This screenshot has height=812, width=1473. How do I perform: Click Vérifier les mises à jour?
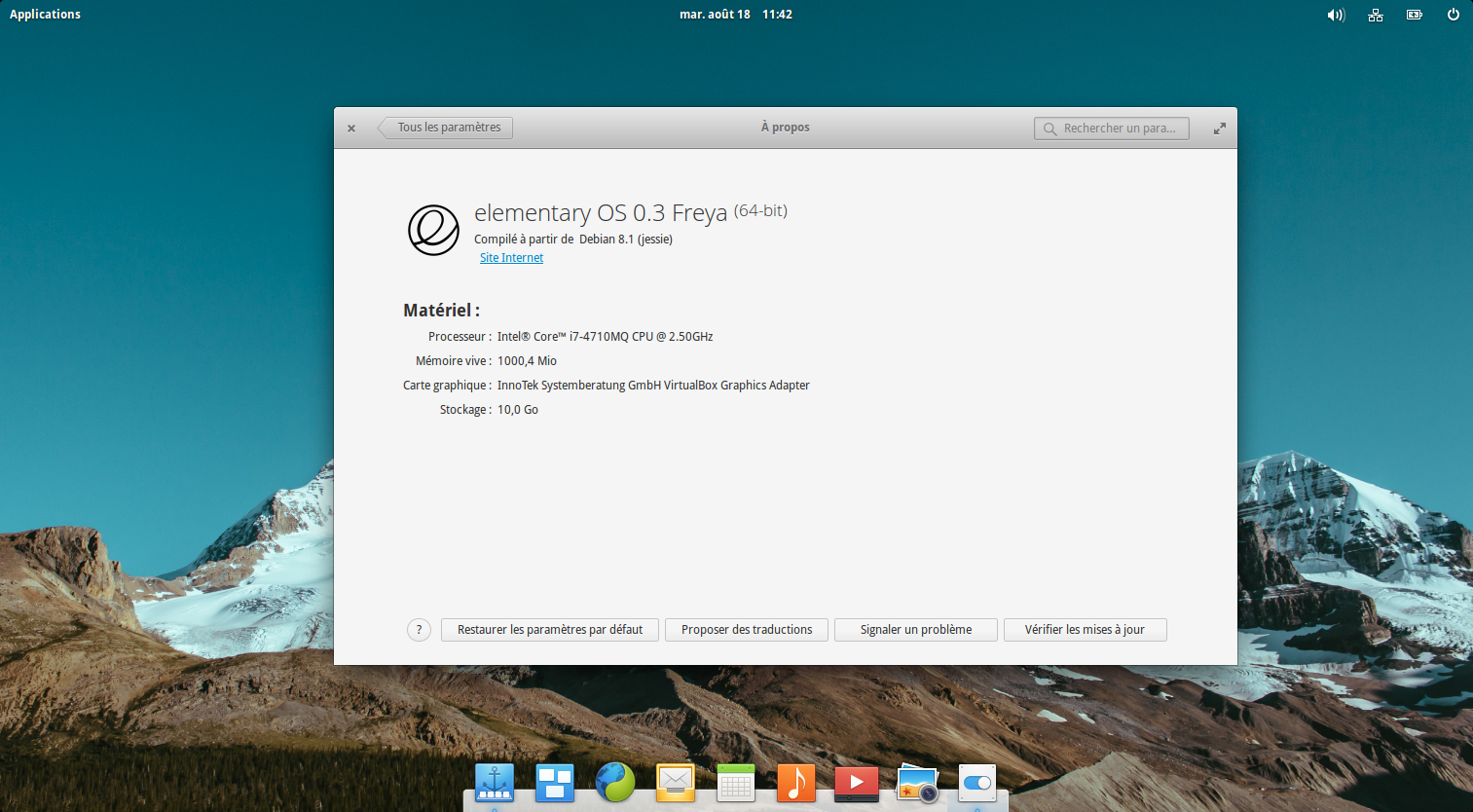coord(1085,630)
